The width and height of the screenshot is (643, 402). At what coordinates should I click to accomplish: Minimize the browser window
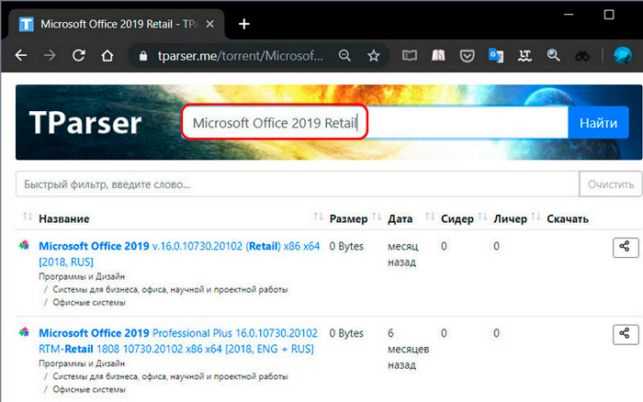coord(568,14)
